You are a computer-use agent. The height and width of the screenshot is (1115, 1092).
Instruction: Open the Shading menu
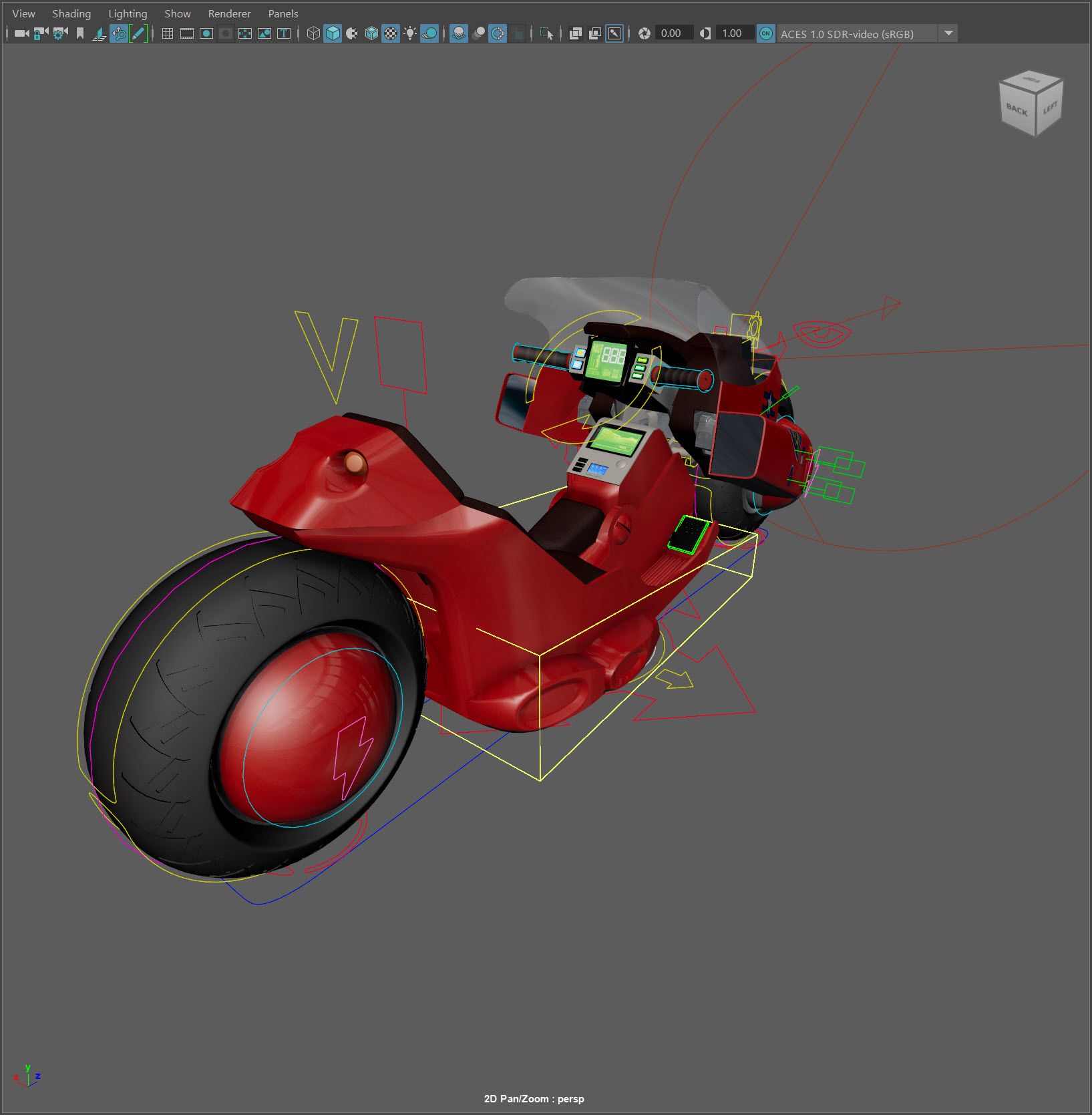71,13
